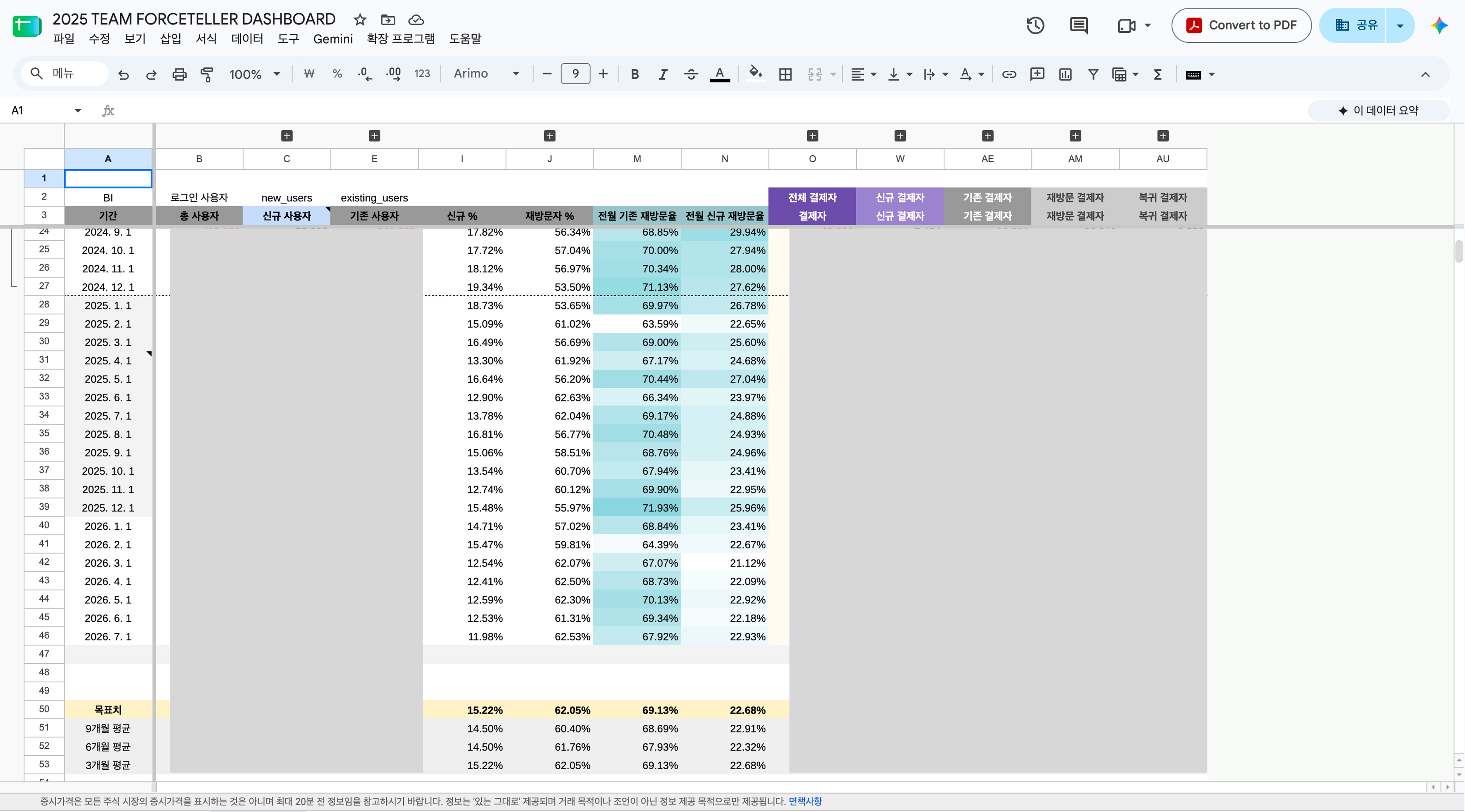Select row 50 header
Screen dimensions: 1465x812
(x=44, y=709)
